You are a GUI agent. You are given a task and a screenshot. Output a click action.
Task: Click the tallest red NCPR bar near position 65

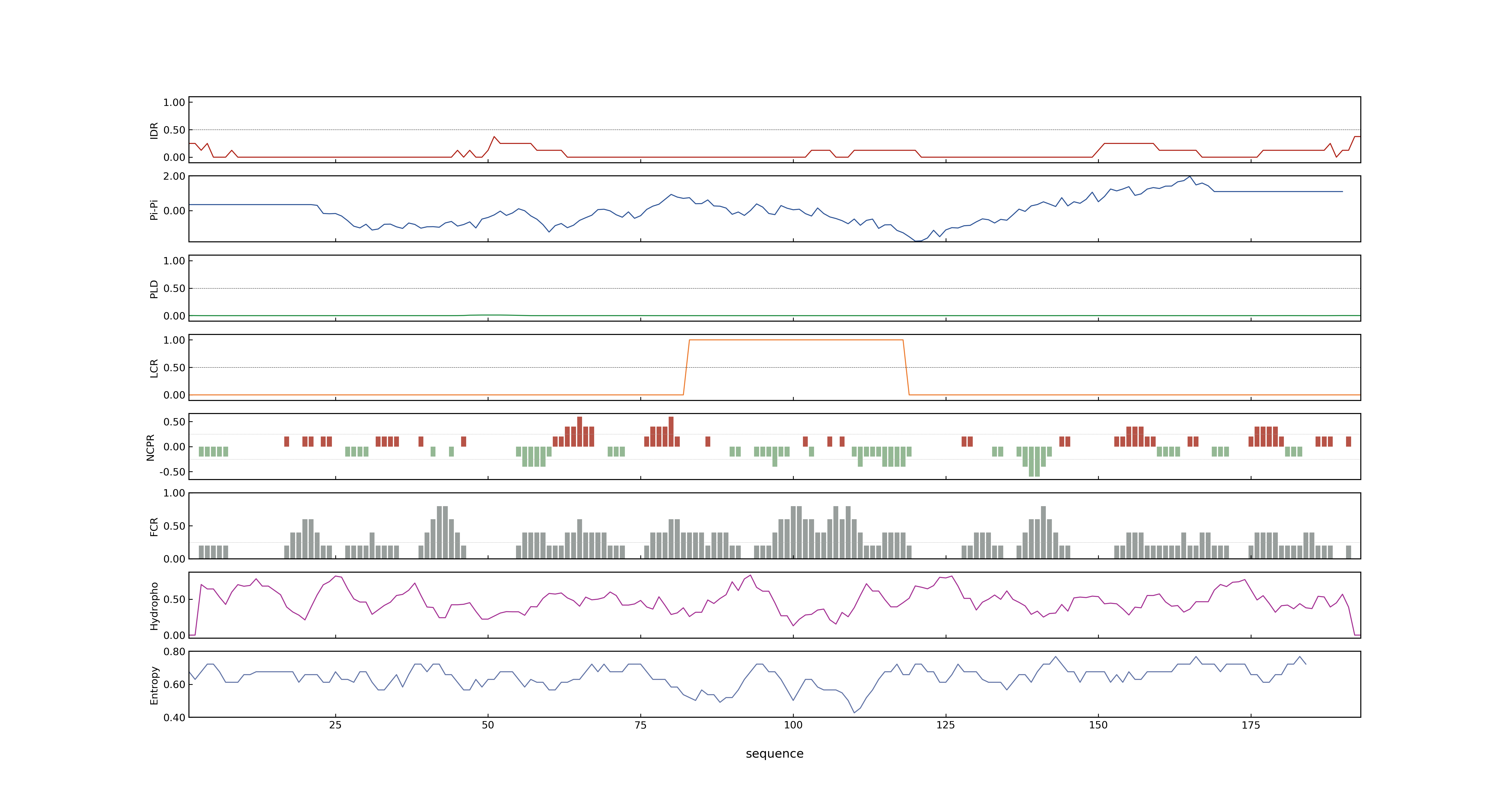pos(579,432)
